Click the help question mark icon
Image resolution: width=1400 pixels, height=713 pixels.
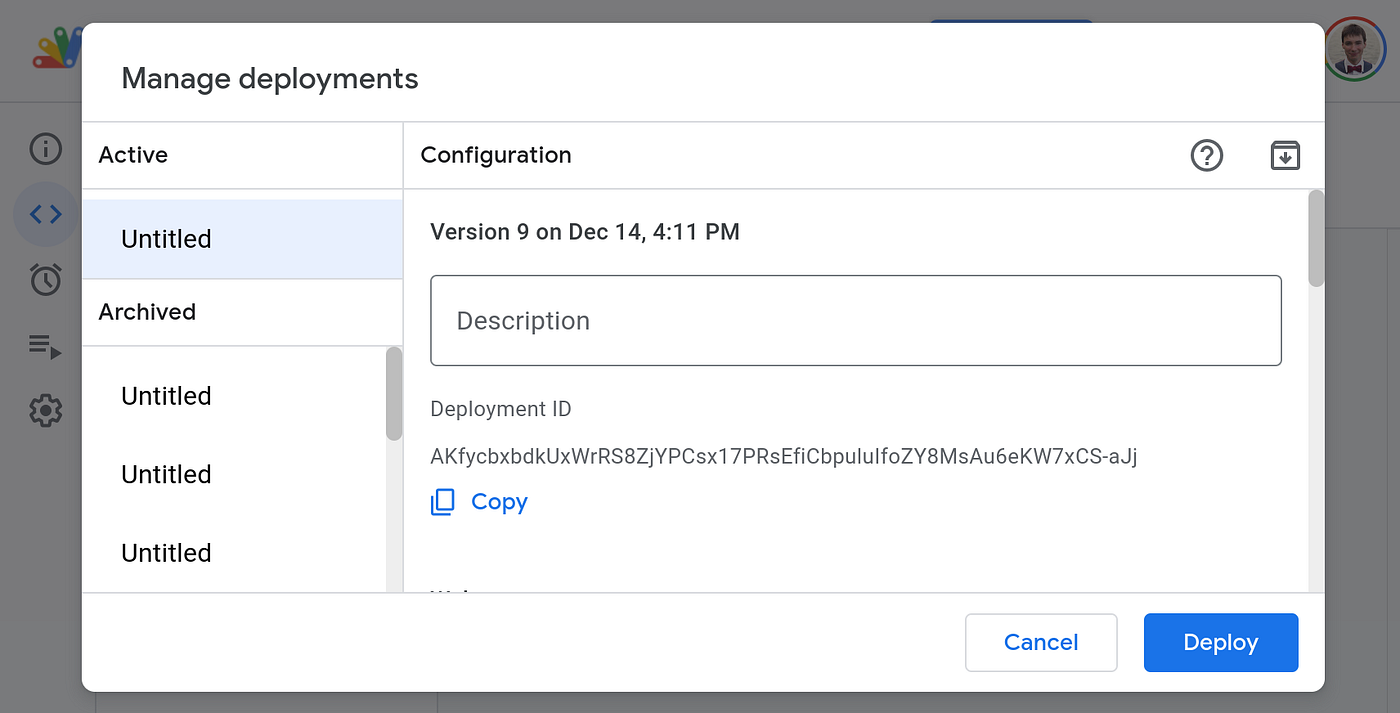[x=1207, y=156]
